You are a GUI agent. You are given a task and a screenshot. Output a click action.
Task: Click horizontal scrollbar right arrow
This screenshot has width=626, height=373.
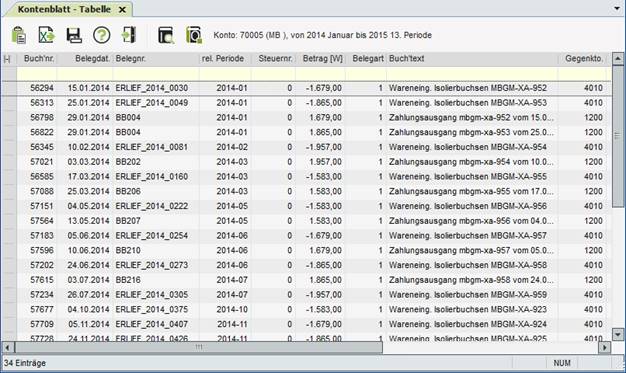[x=604, y=347]
